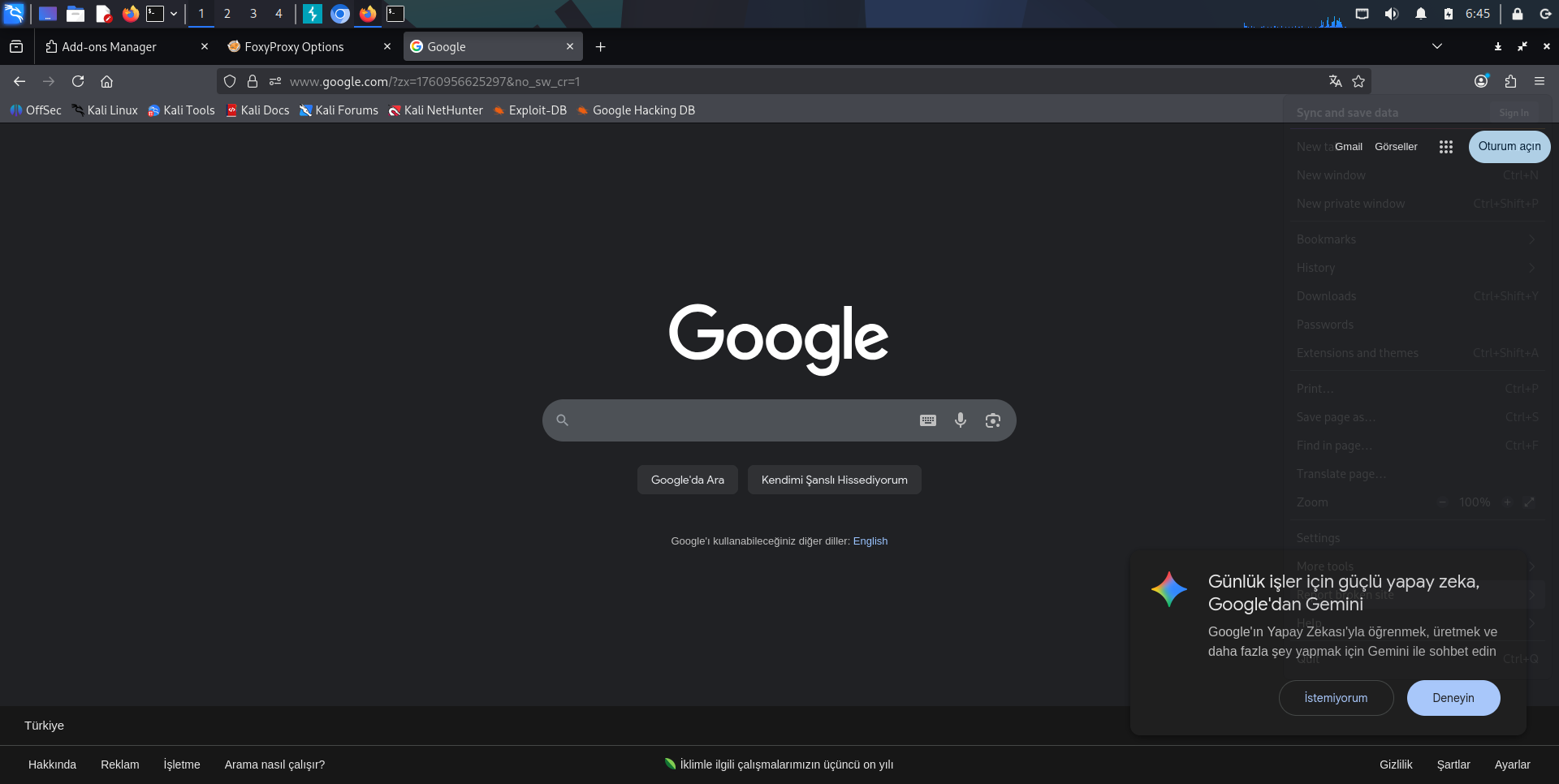Click the blue lightning bolt app in the panel
This screenshot has height=784, width=1559.
tap(313, 14)
